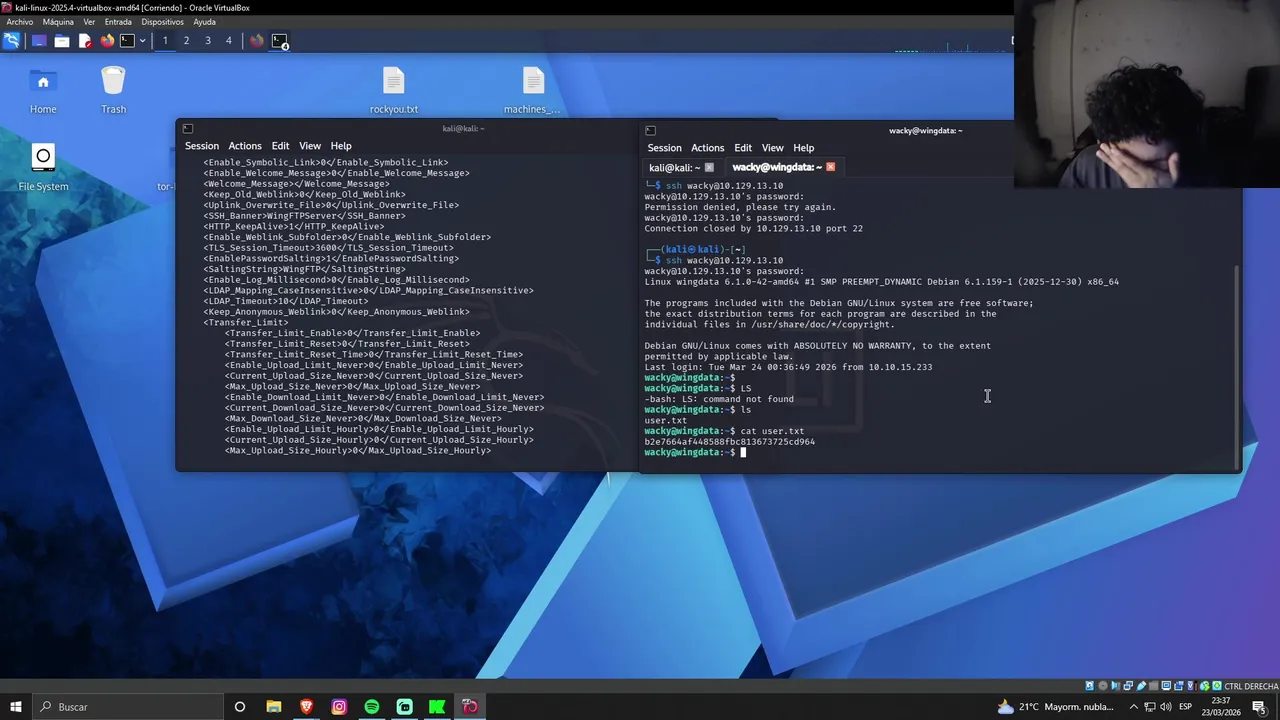
Task: Open Máquina menu in VirtualBox
Action: point(58,22)
